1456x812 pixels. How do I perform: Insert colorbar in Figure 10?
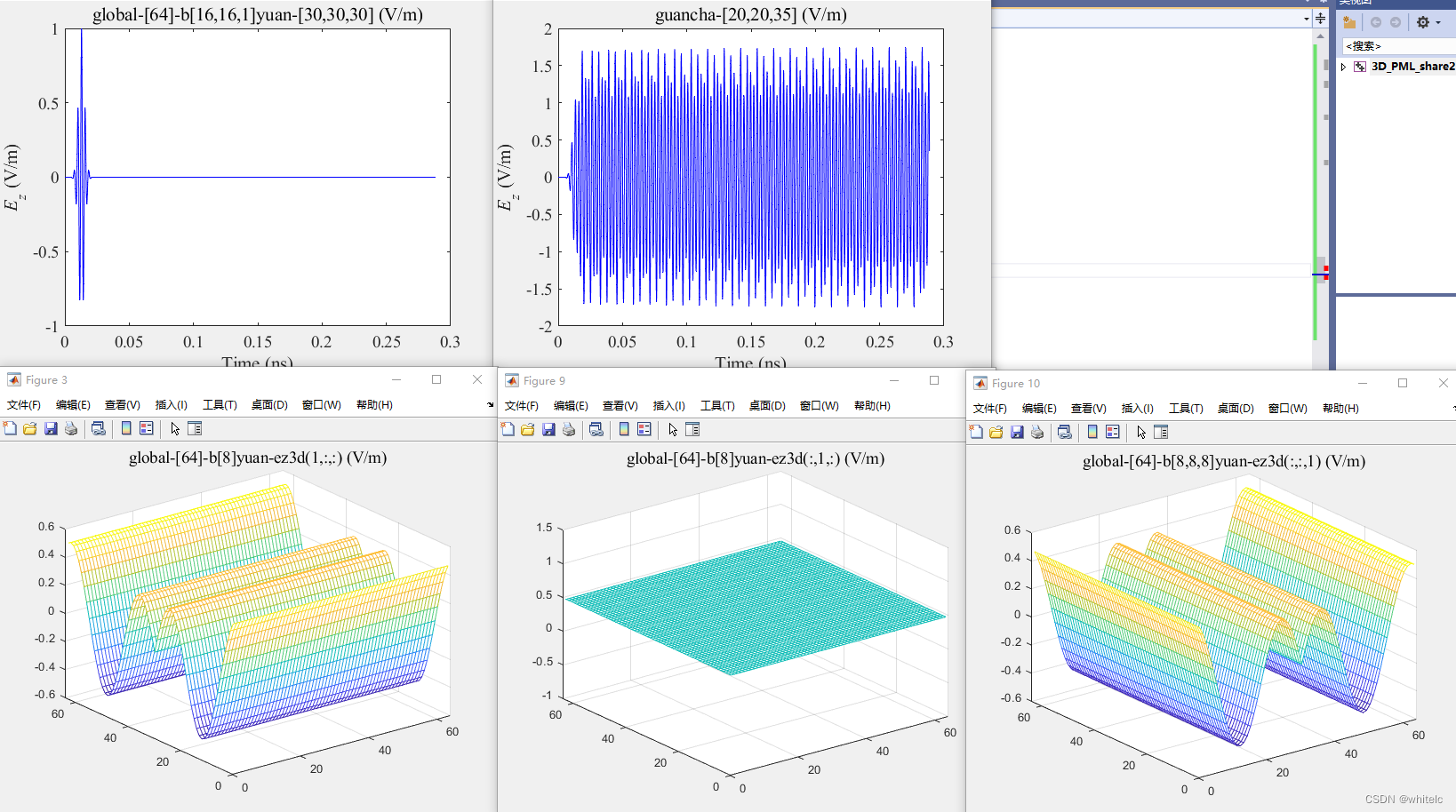click(1092, 432)
